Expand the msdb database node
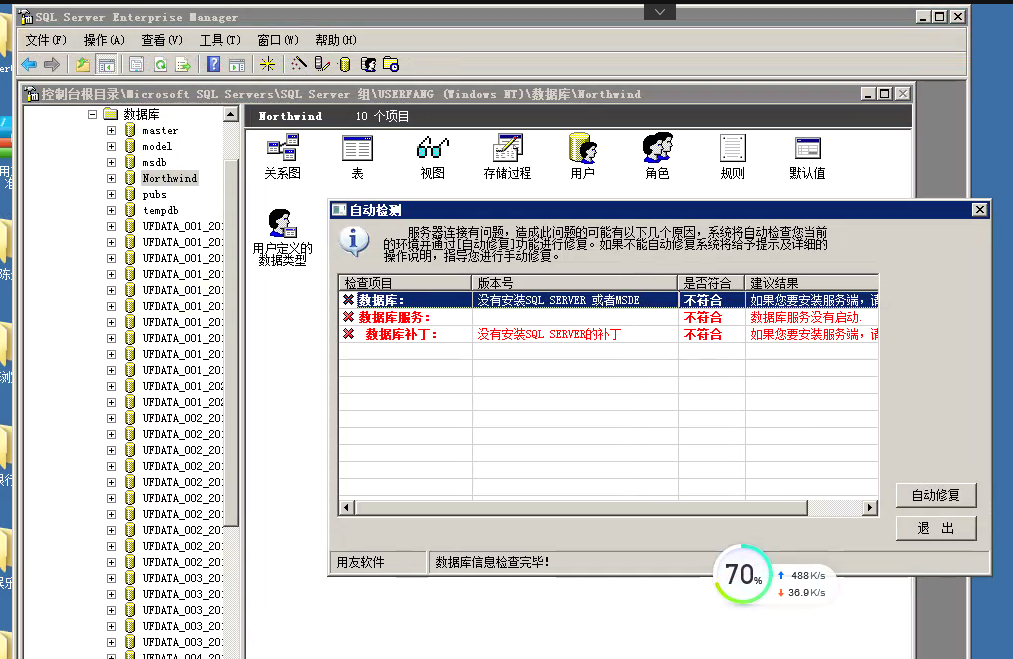Image resolution: width=1013 pixels, height=659 pixels. pos(111,163)
